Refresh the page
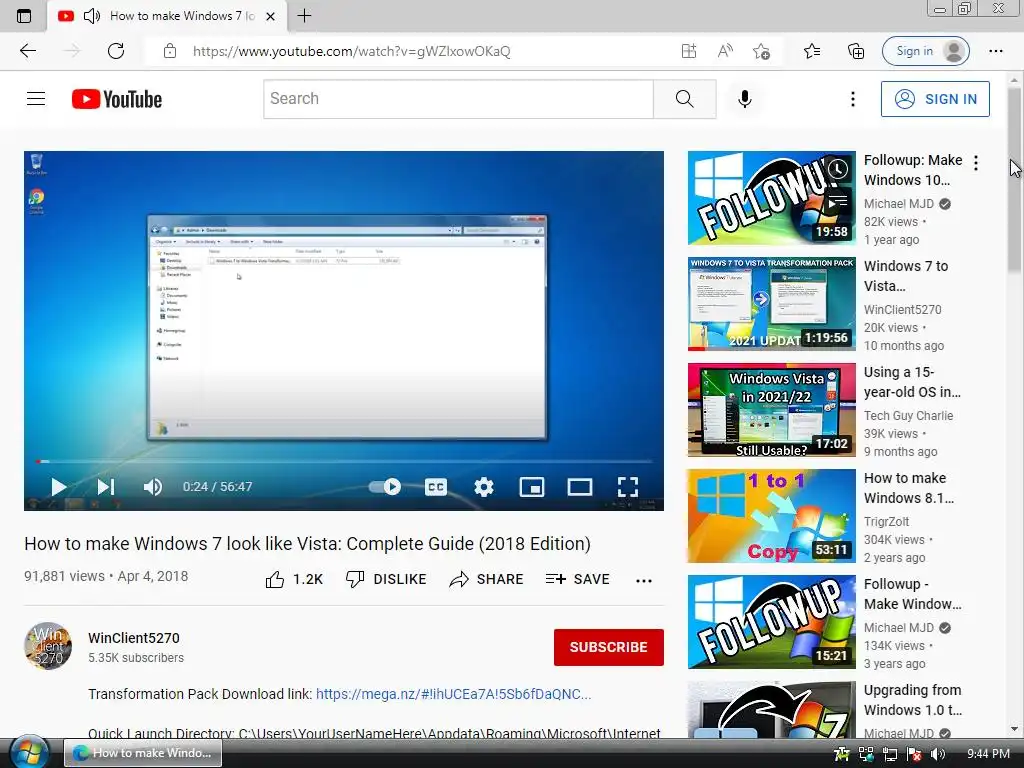This screenshot has width=1024, height=768. click(x=116, y=51)
